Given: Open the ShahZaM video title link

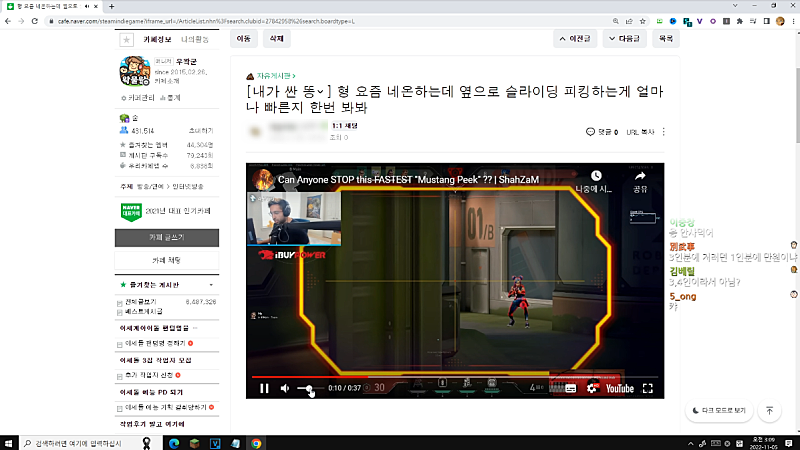Looking at the screenshot, I should (x=408, y=180).
